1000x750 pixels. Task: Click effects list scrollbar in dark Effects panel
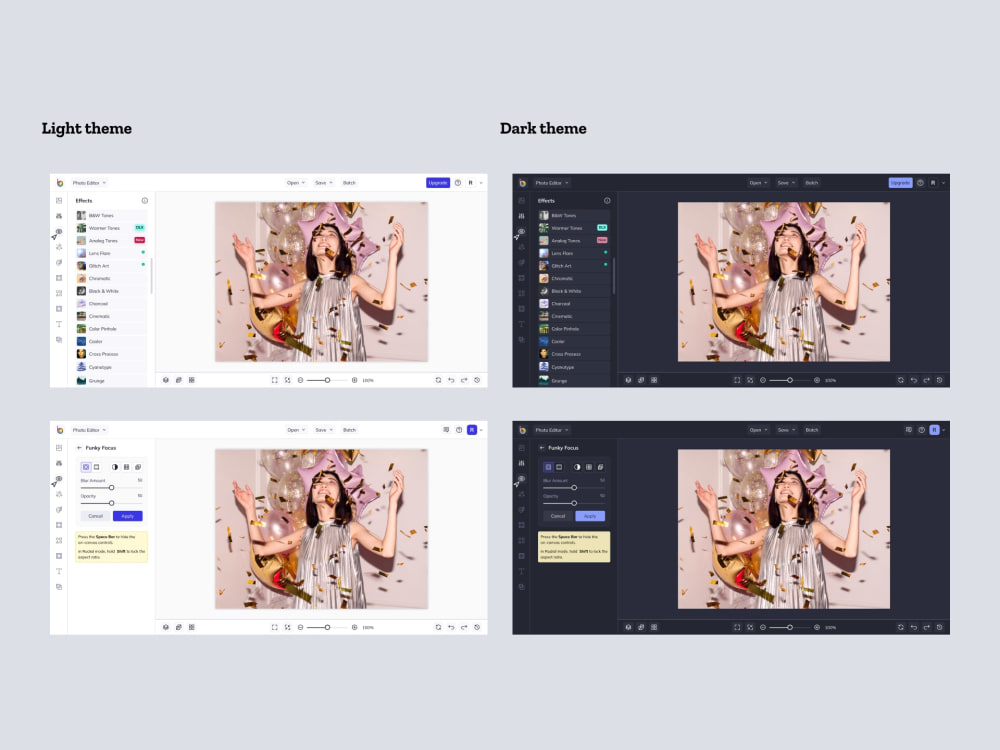614,276
